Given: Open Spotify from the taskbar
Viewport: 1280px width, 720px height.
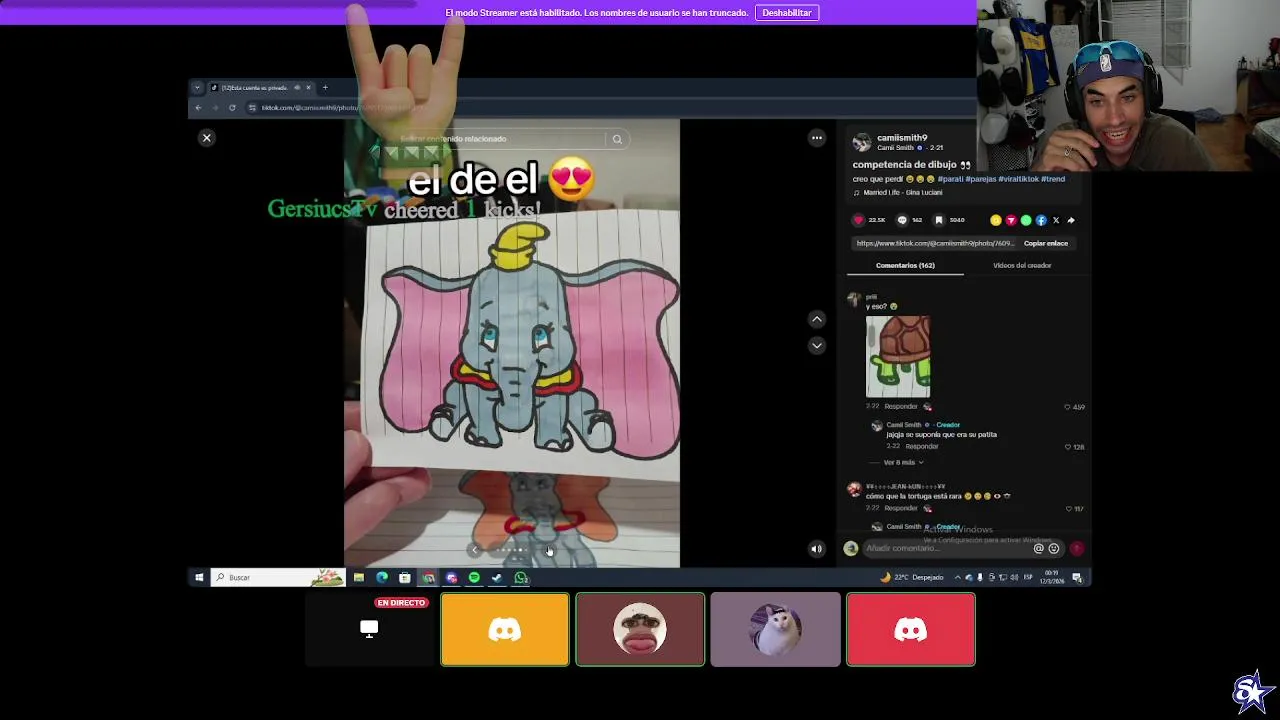Looking at the screenshot, I should point(474,577).
